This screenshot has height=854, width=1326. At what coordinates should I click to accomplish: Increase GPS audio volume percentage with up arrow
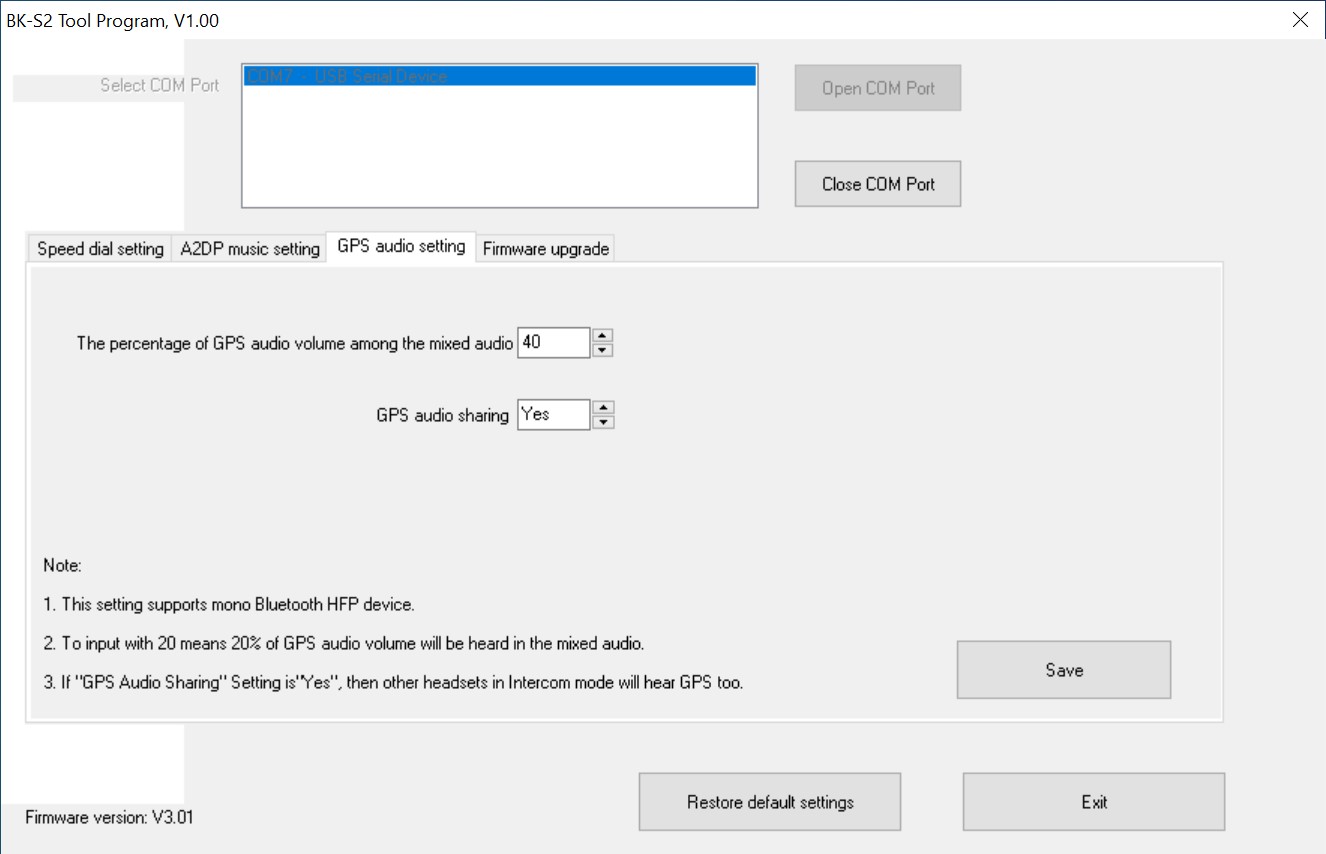[x=602, y=336]
